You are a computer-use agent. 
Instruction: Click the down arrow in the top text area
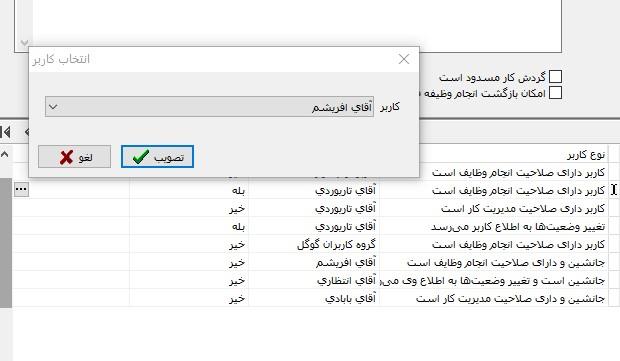[25, 42]
